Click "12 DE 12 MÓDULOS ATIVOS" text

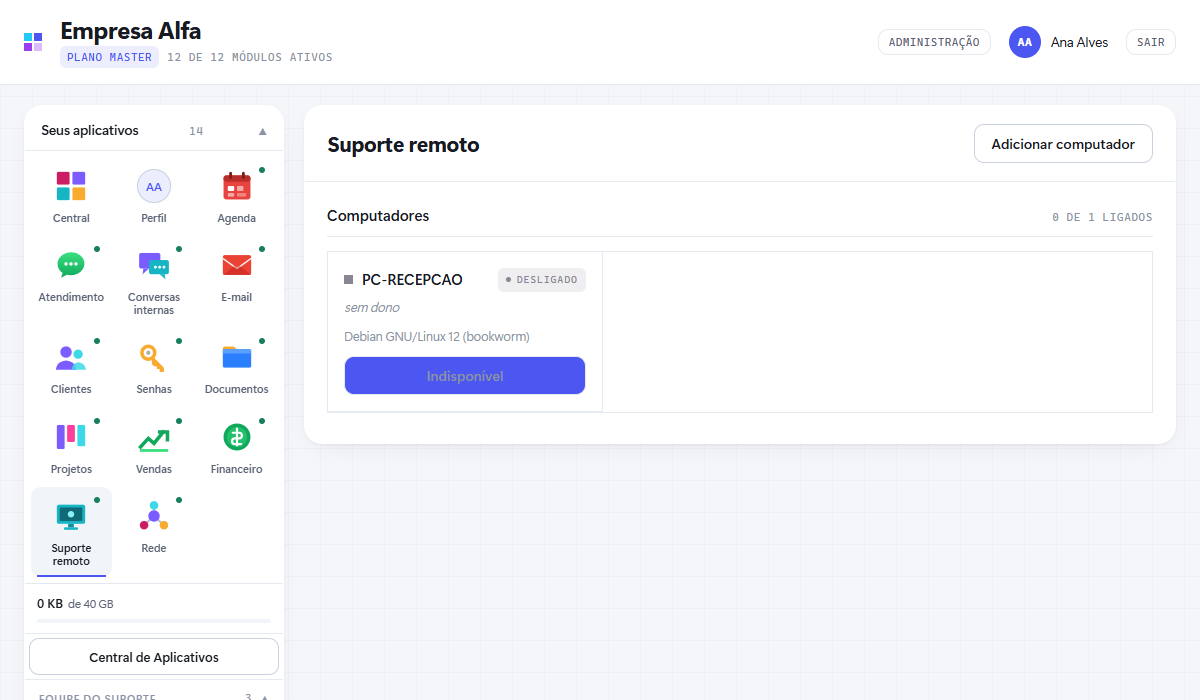click(250, 57)
